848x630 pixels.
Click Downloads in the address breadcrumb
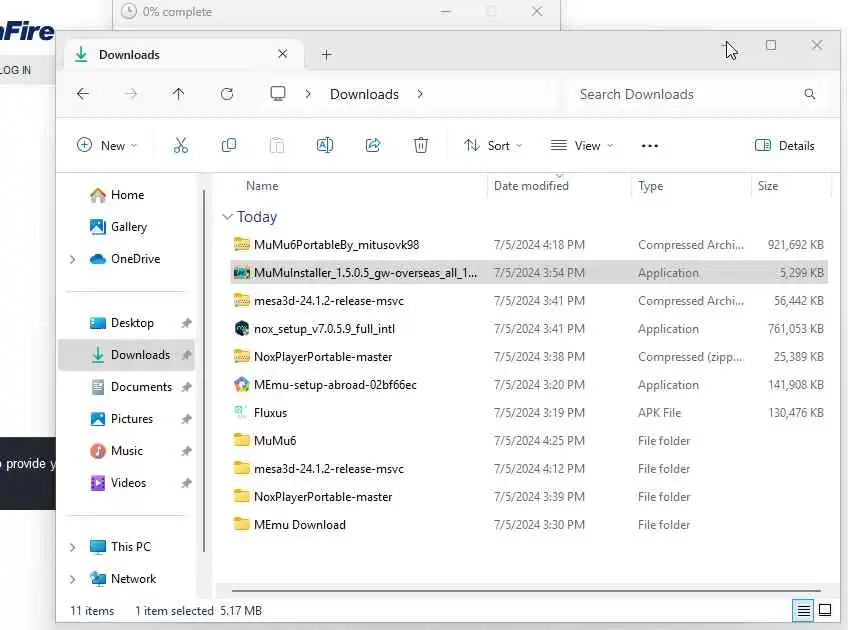(x=365, y=94)
